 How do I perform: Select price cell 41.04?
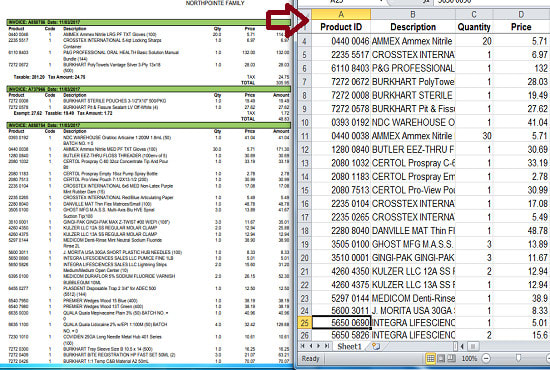coord(521,122)
